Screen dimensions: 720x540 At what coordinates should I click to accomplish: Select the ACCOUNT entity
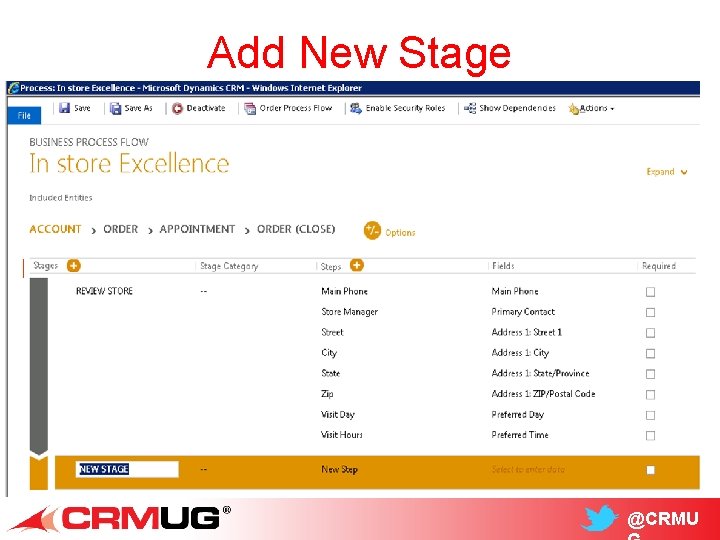(55, 229)
